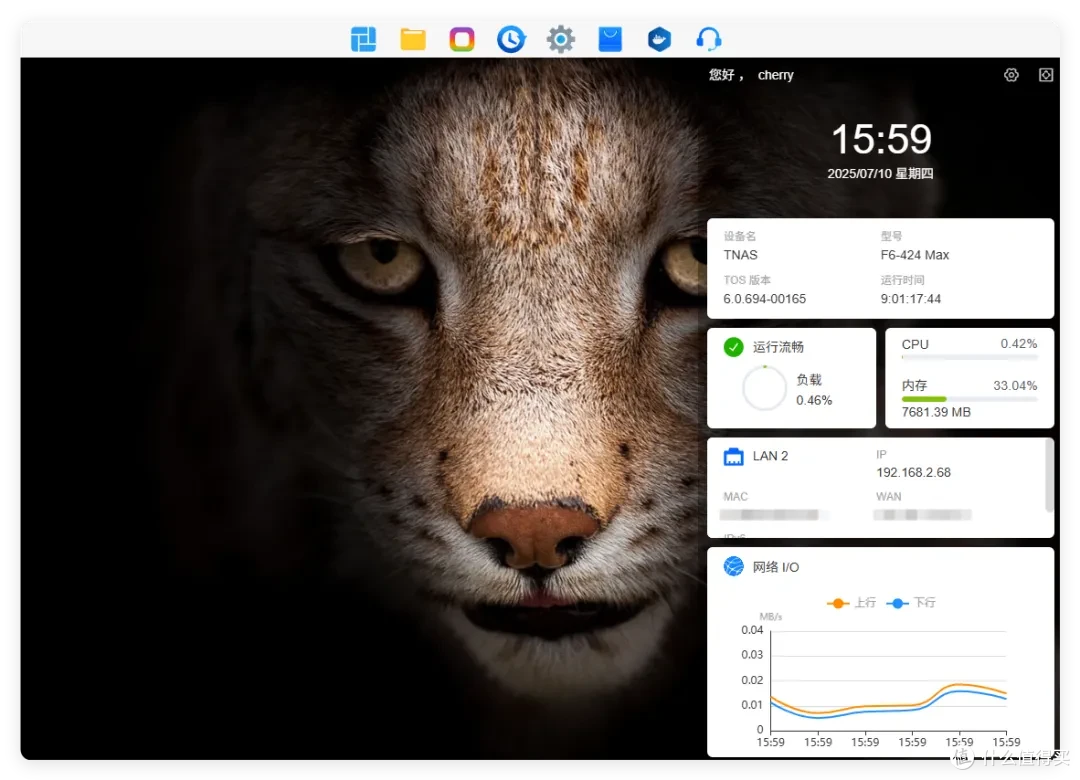The height and width of the screenshot is (780, 1080).
Task: Click the date 2025/07/10 星期四
Action: [x=880, y=174]
